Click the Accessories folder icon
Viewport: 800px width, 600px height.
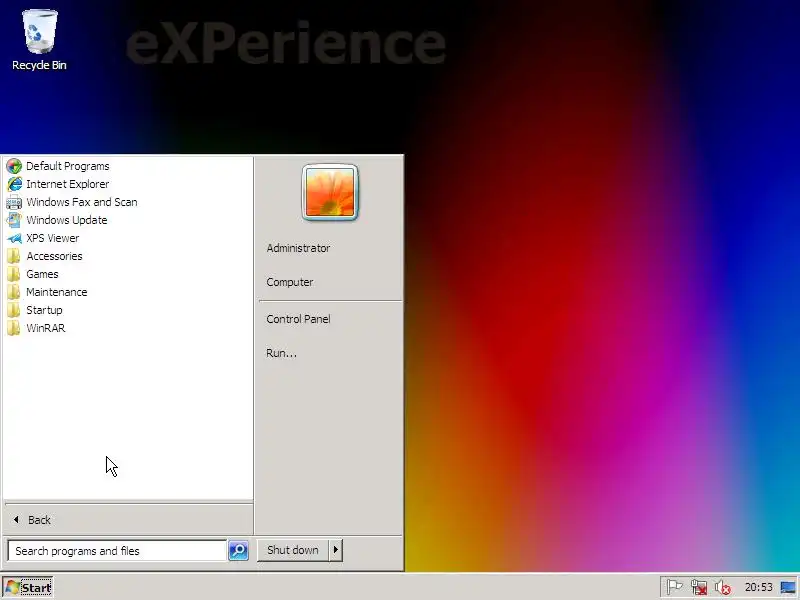click(x=14, y=256)
